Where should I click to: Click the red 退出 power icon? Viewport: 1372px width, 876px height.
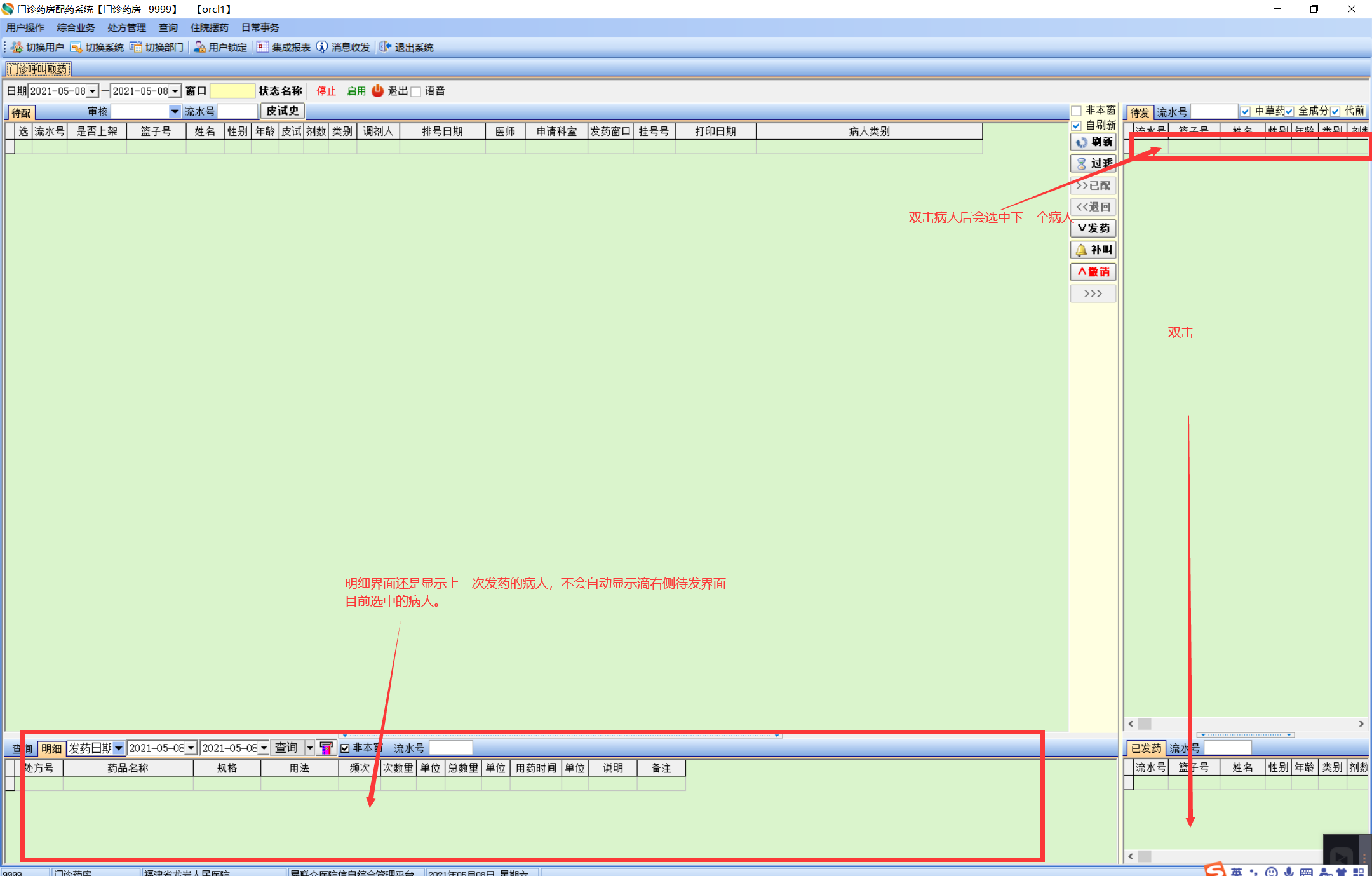[377, 91]
